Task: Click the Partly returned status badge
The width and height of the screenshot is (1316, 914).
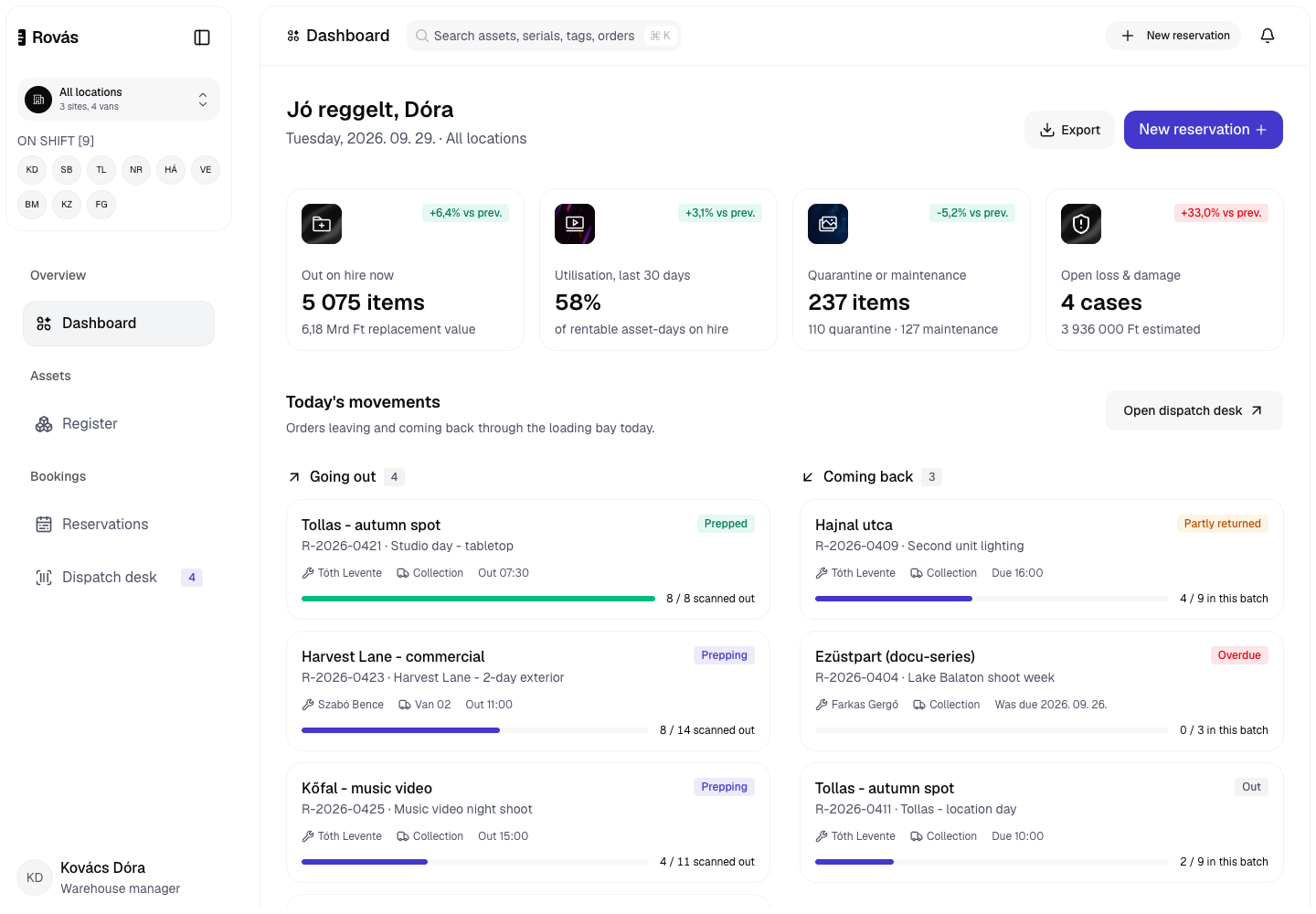Action: point(1223,524)
